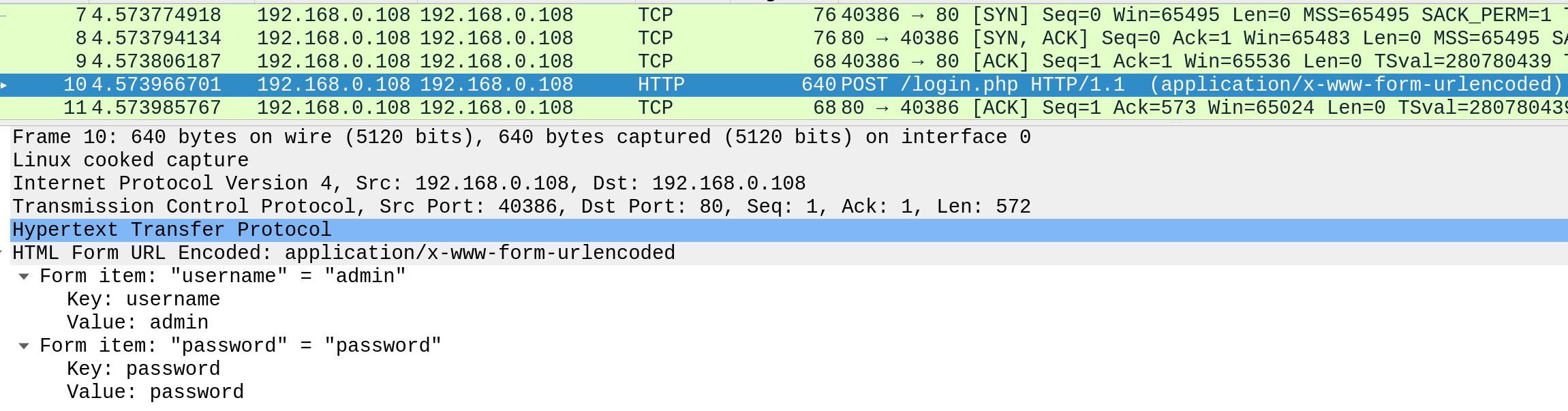
Task: Select the HTML Form URL Encoded line
Action: [x=343, y=253]
